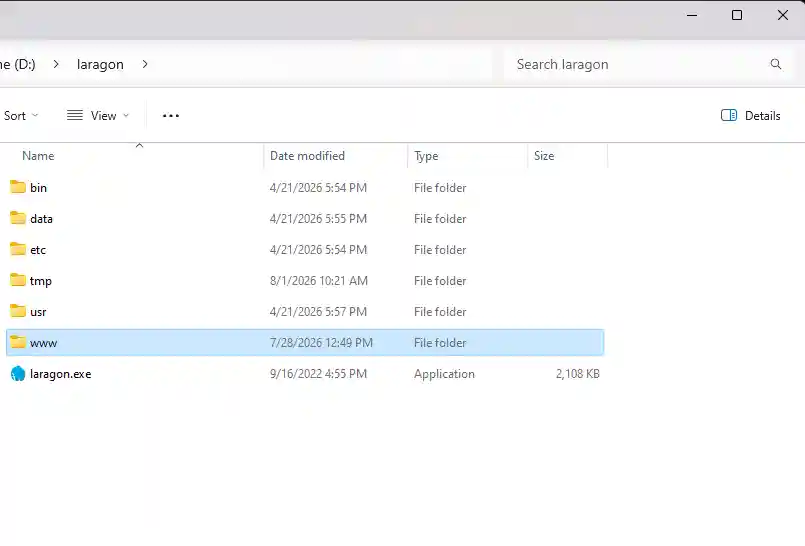This screenshot has height=546, width=805.
Task: Click bin folder name text
Action: (x=39, y=188)
